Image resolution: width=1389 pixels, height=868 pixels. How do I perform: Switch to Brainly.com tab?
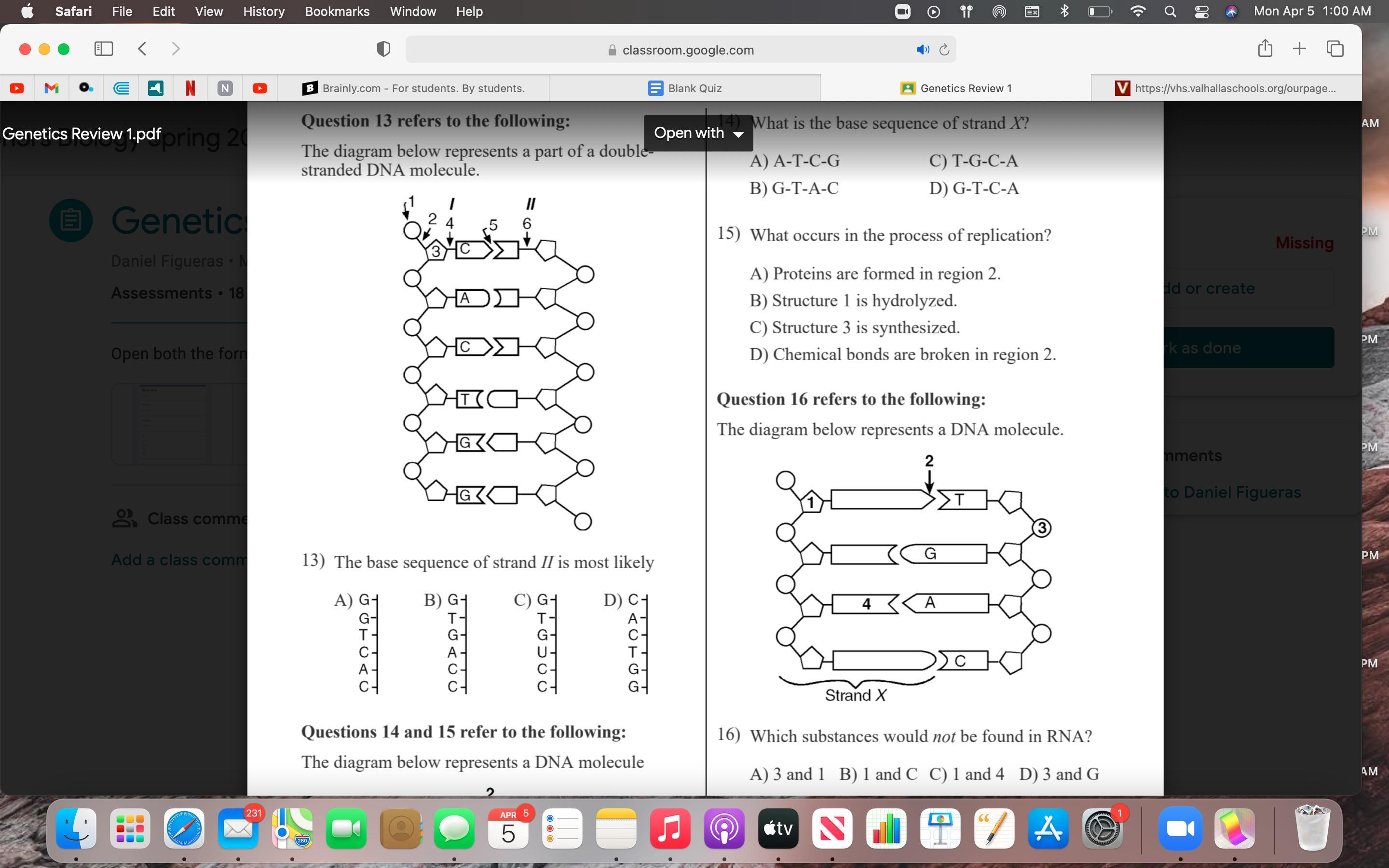click(x=413, y=88)
